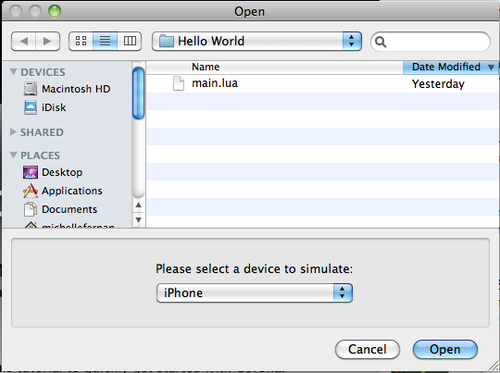The height and width of the screenshot is (373, 500).
Task: Click the Desktop folder icon
Action: pos(30,172)
